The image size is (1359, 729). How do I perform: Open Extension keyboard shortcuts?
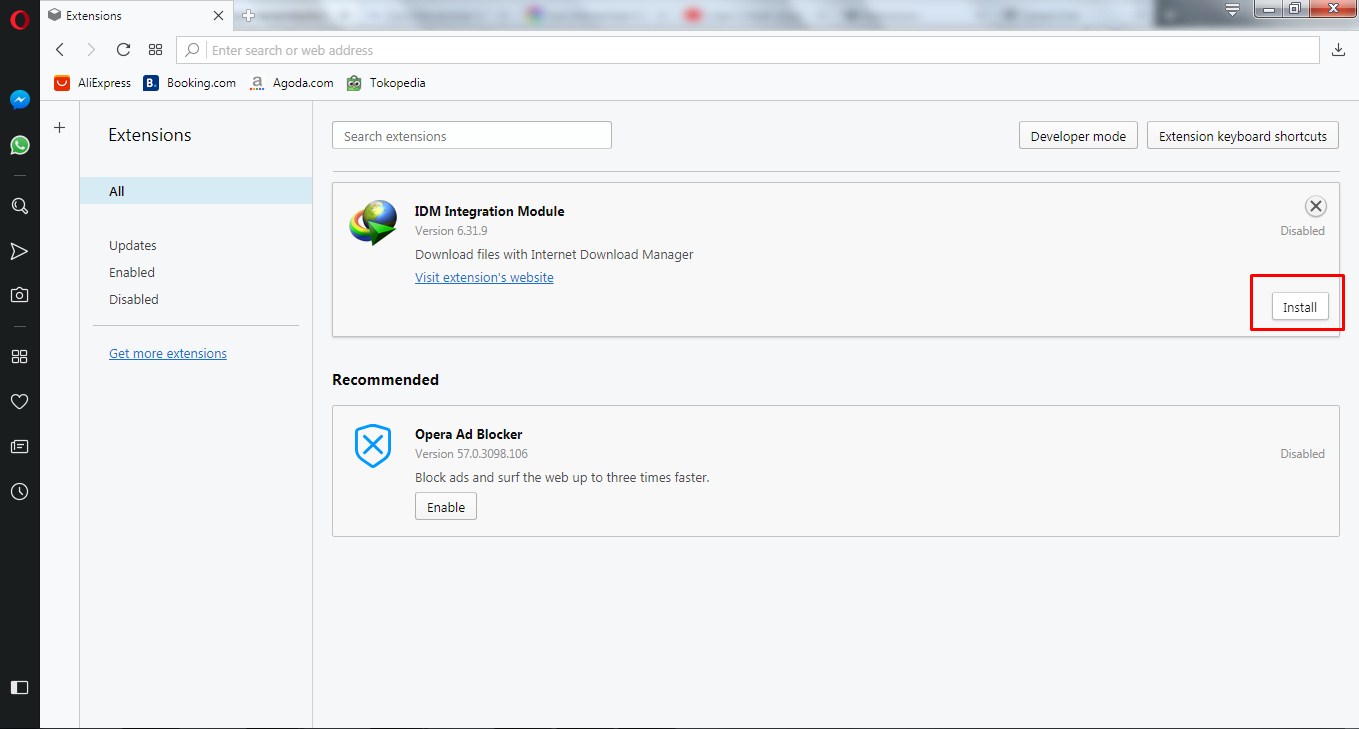[1243, 136]
